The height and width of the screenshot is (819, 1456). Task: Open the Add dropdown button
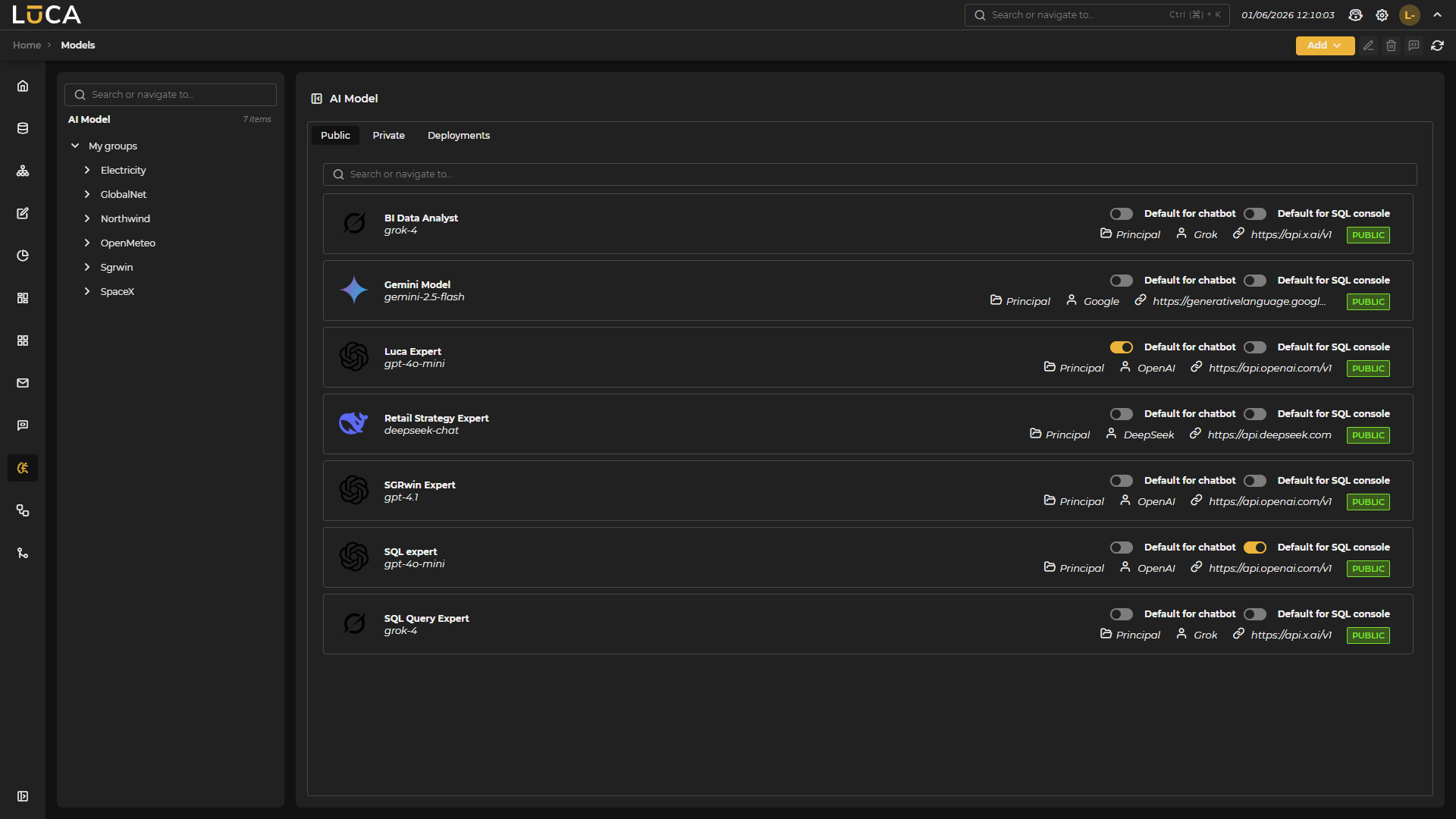point(1325,45)
